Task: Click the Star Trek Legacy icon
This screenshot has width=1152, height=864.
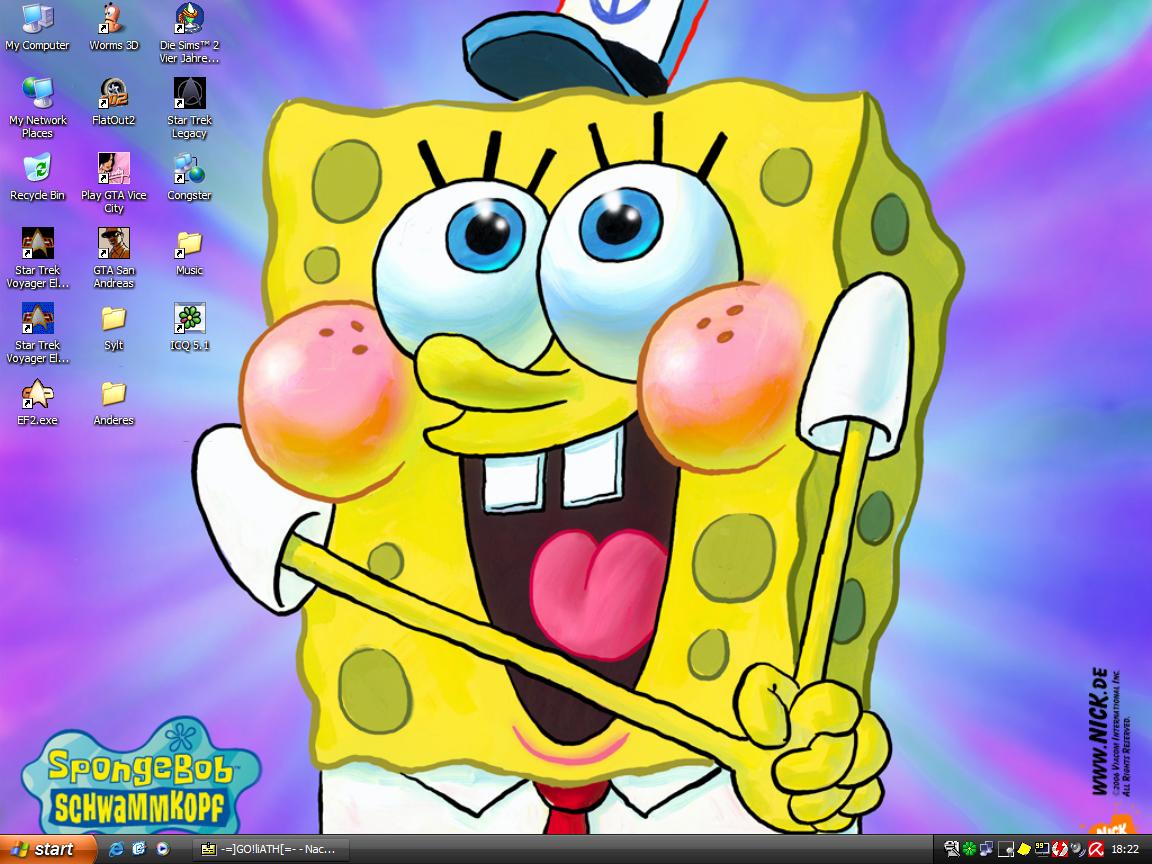Action: [189, 93]
